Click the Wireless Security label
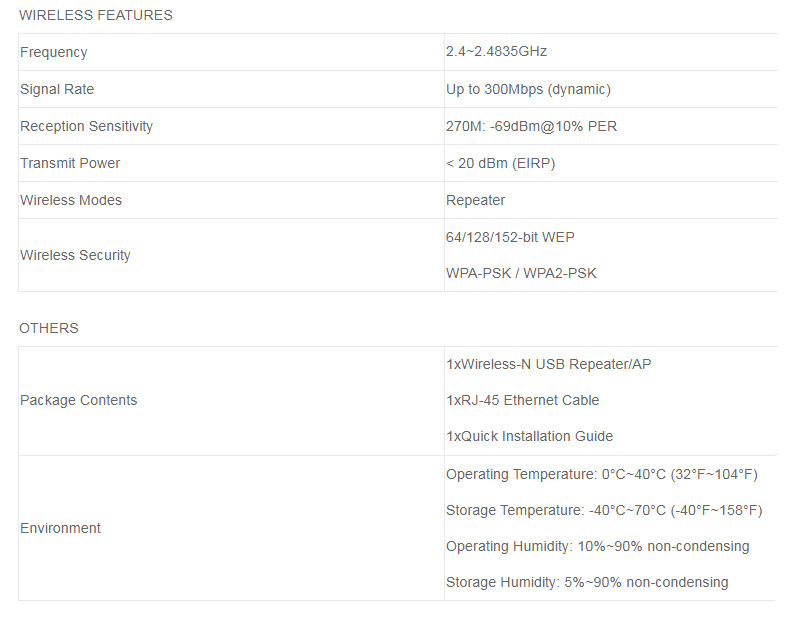This screenshot has width=790, height=626. (75, 255)
